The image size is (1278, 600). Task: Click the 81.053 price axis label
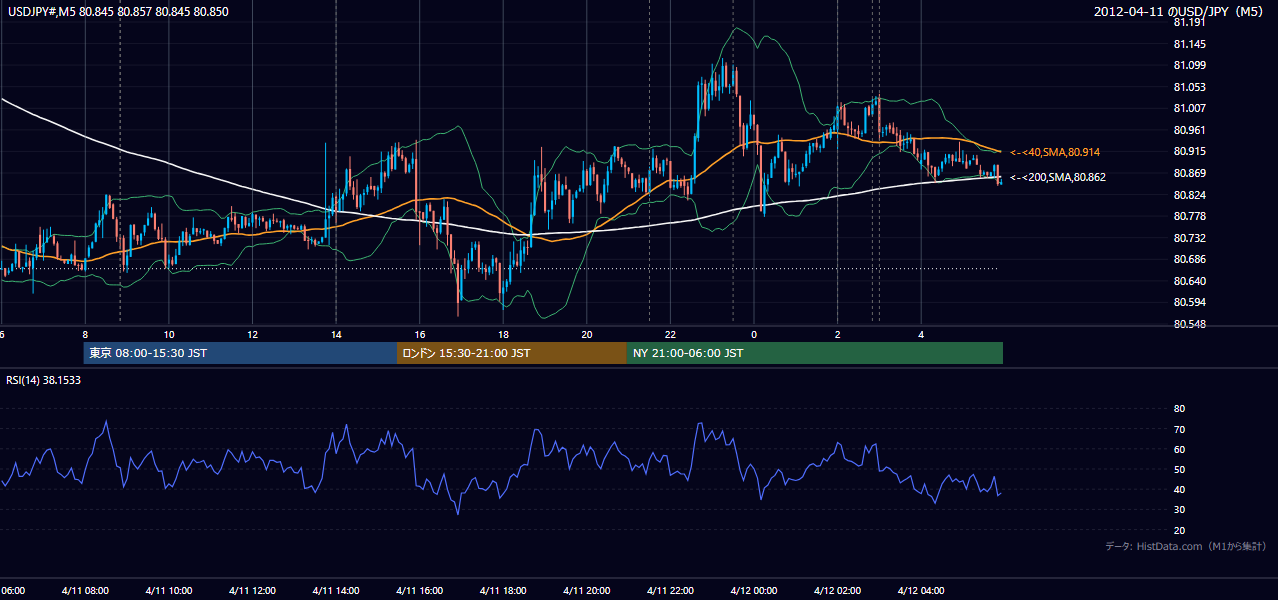pyautogui.click(x=1189, y=87)
